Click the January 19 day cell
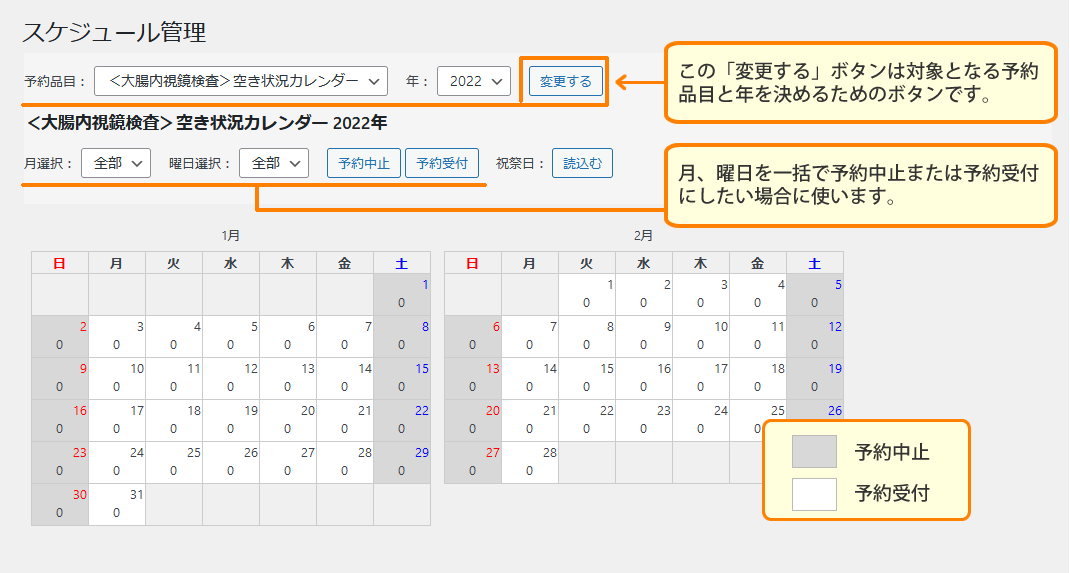 coord(231,420)
